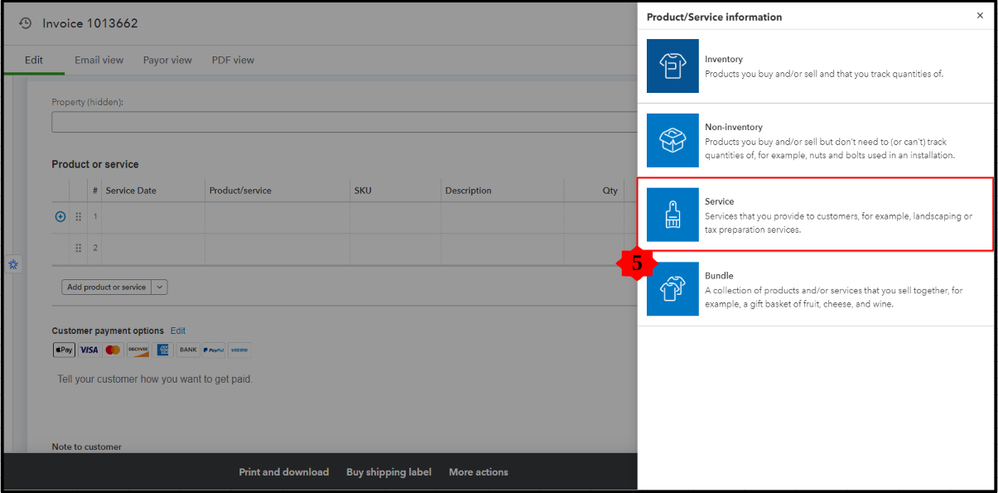The width and height of the screenshot is (998, 493).
Task: Click Print and download
Action: [284, 472]
